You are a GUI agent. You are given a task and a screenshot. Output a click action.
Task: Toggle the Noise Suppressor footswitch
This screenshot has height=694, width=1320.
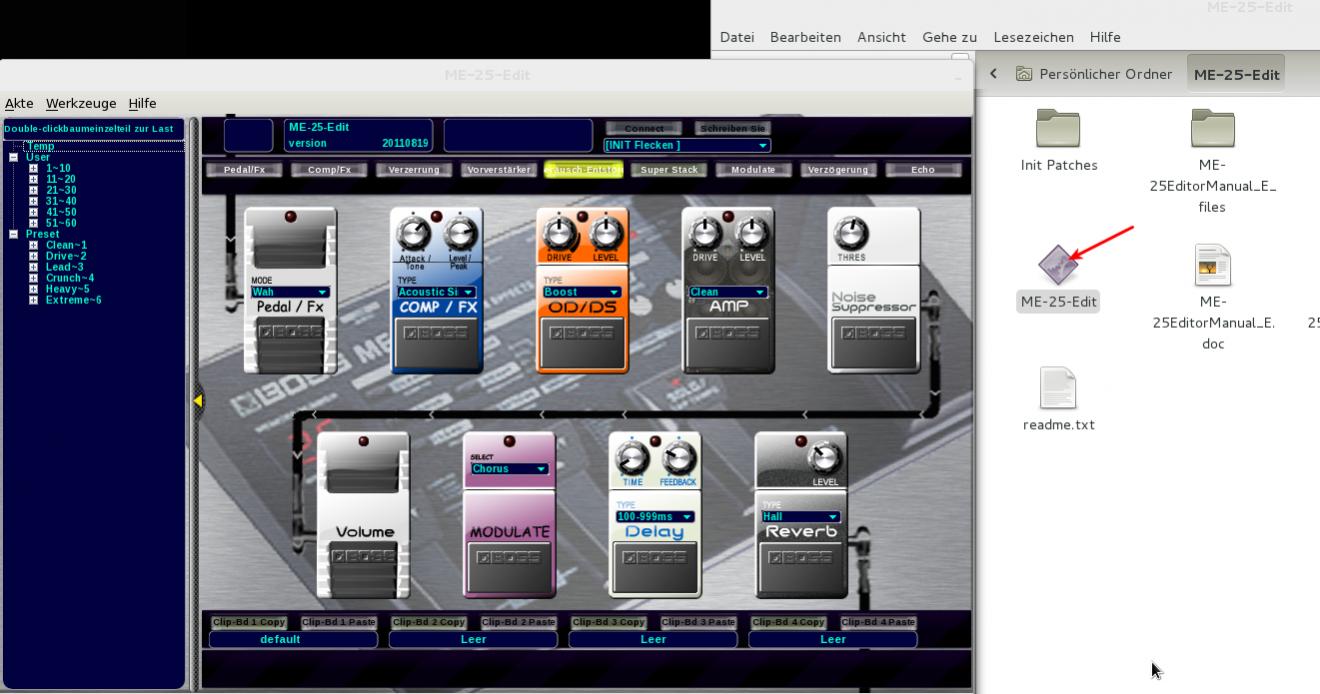pos(873,343)
